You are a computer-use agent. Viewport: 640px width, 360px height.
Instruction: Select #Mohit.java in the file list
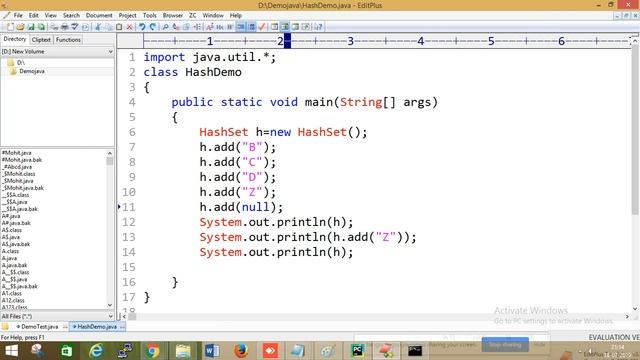coord(17,153)
